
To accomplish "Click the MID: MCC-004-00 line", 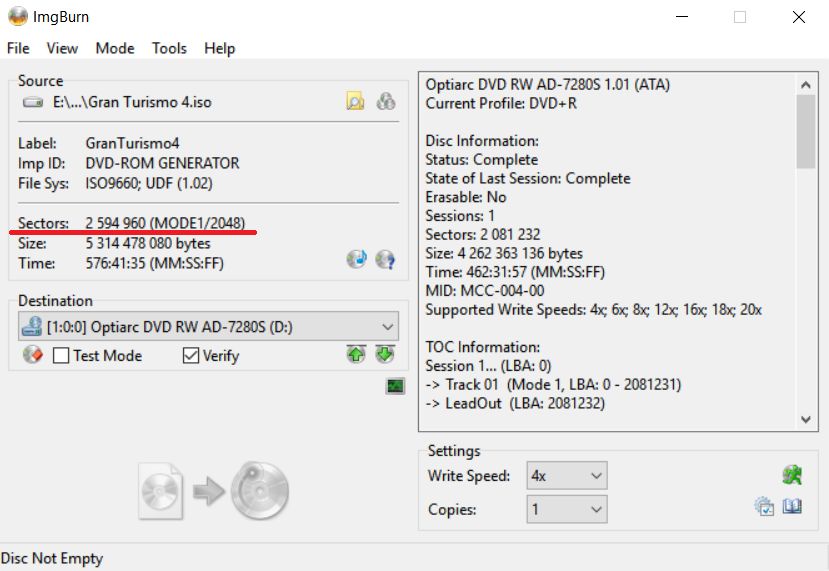I will point(485,291).
